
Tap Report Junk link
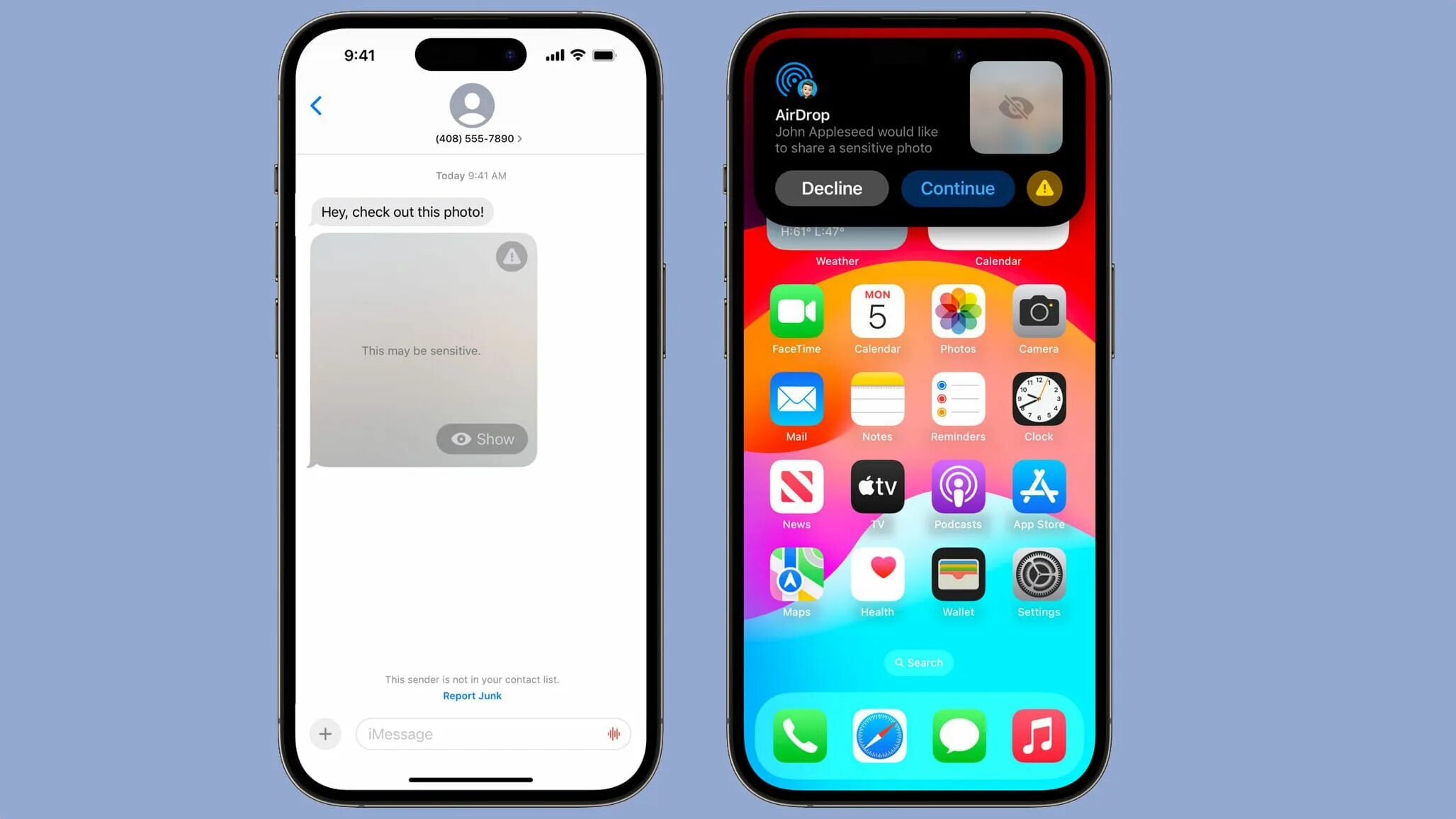471,696
